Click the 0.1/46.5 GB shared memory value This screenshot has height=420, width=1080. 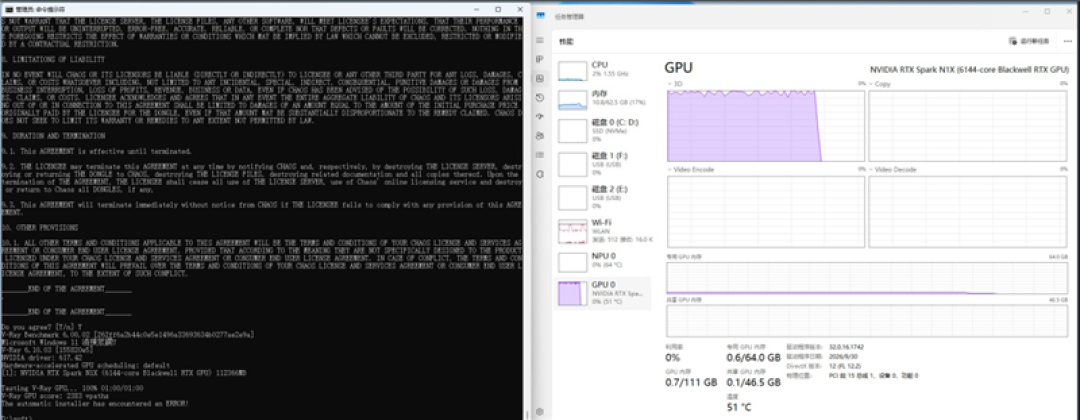point(754,382)
